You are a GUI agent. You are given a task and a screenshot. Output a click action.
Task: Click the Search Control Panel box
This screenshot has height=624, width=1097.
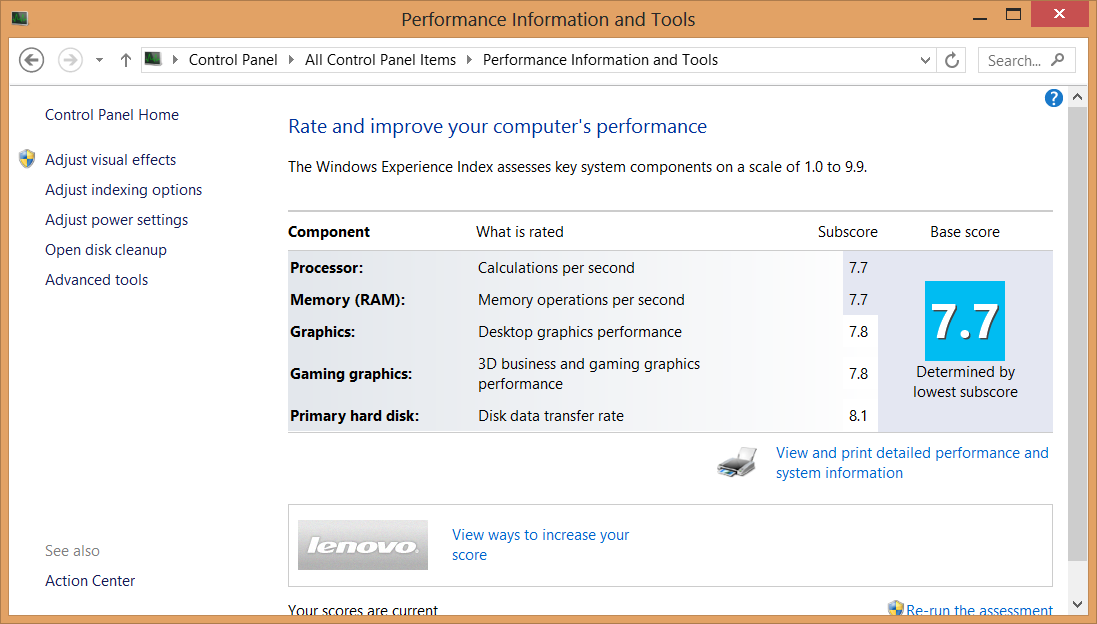pos(1016,60)
